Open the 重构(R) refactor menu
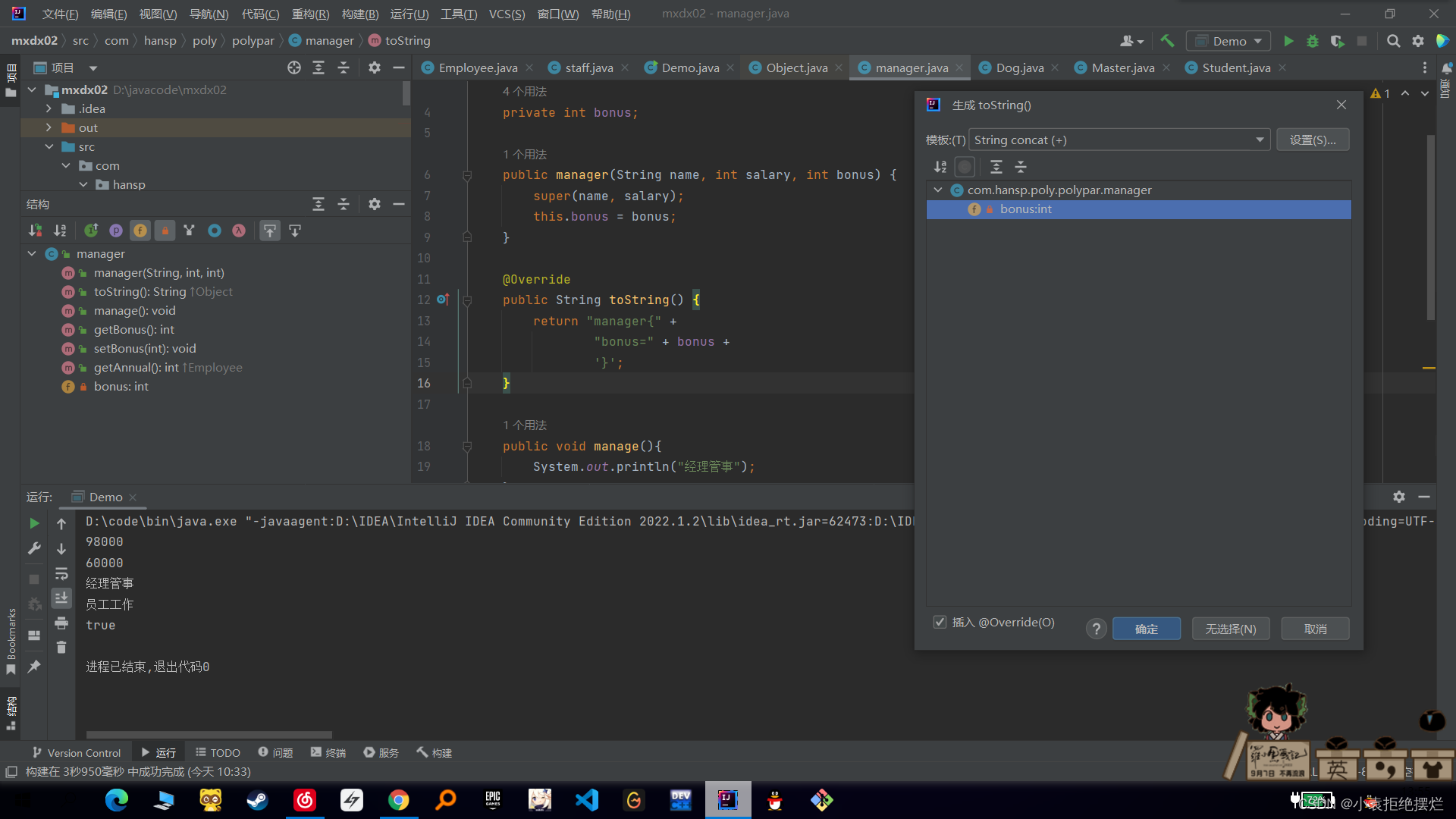The width and height of the screenshot is (1456, 819). [x=310, y=14]
